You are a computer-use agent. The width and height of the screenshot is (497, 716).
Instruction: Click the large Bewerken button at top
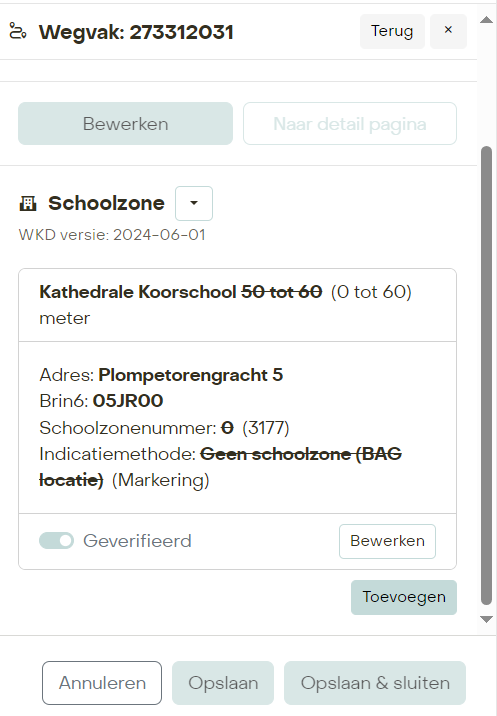(x=126, y=123)
